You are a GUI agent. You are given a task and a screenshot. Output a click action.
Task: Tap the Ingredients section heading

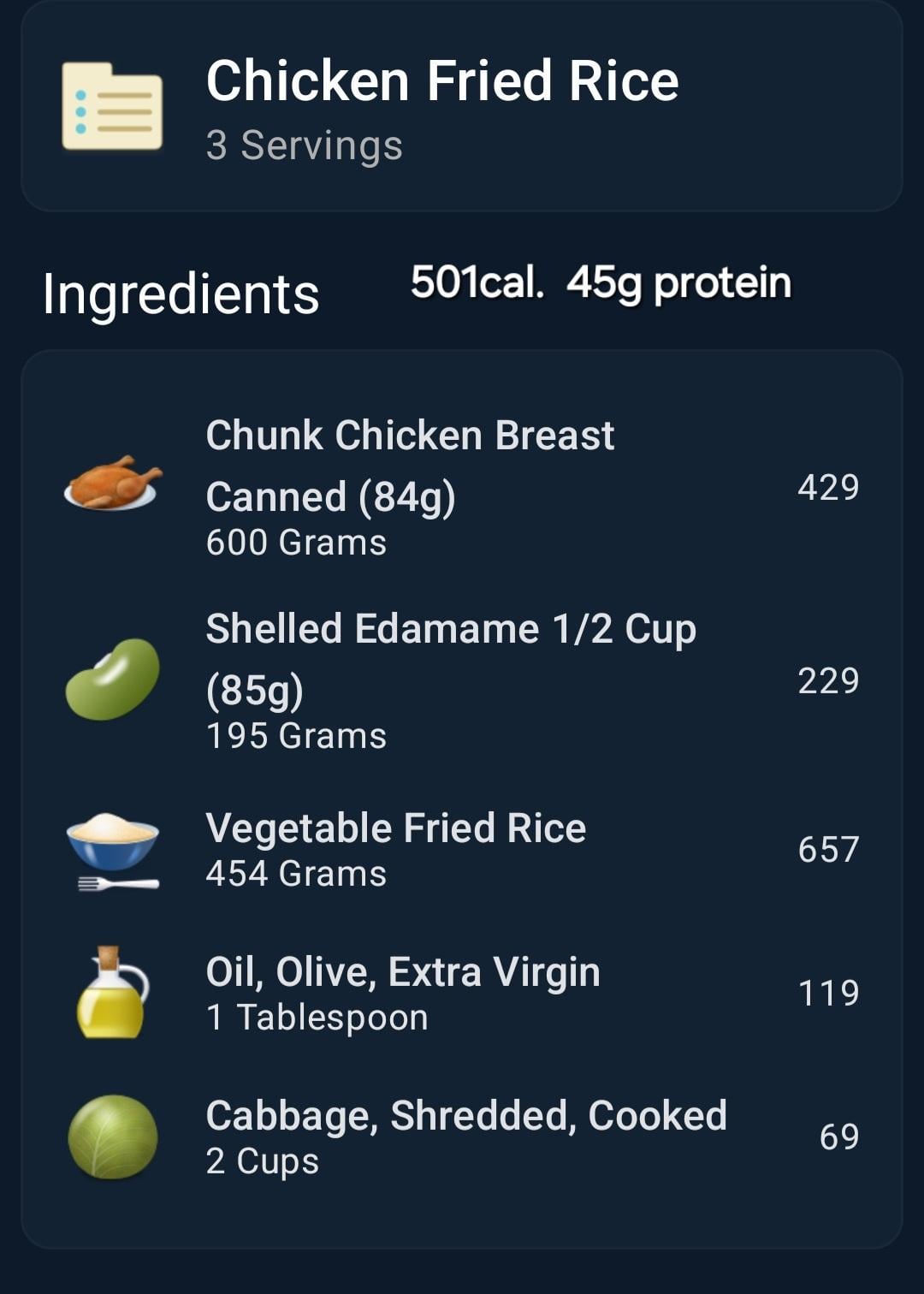pyautogui.click(x=181, y=294)
